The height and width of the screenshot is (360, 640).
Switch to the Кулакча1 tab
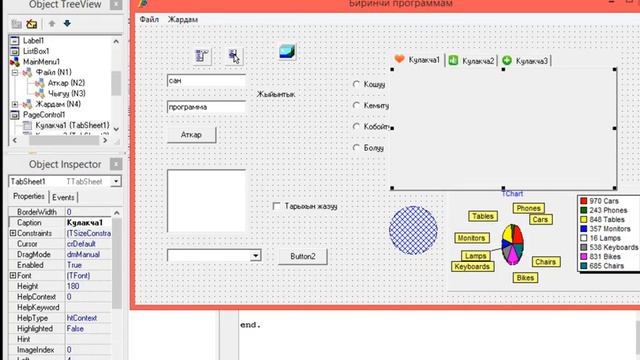coord(418,60)
